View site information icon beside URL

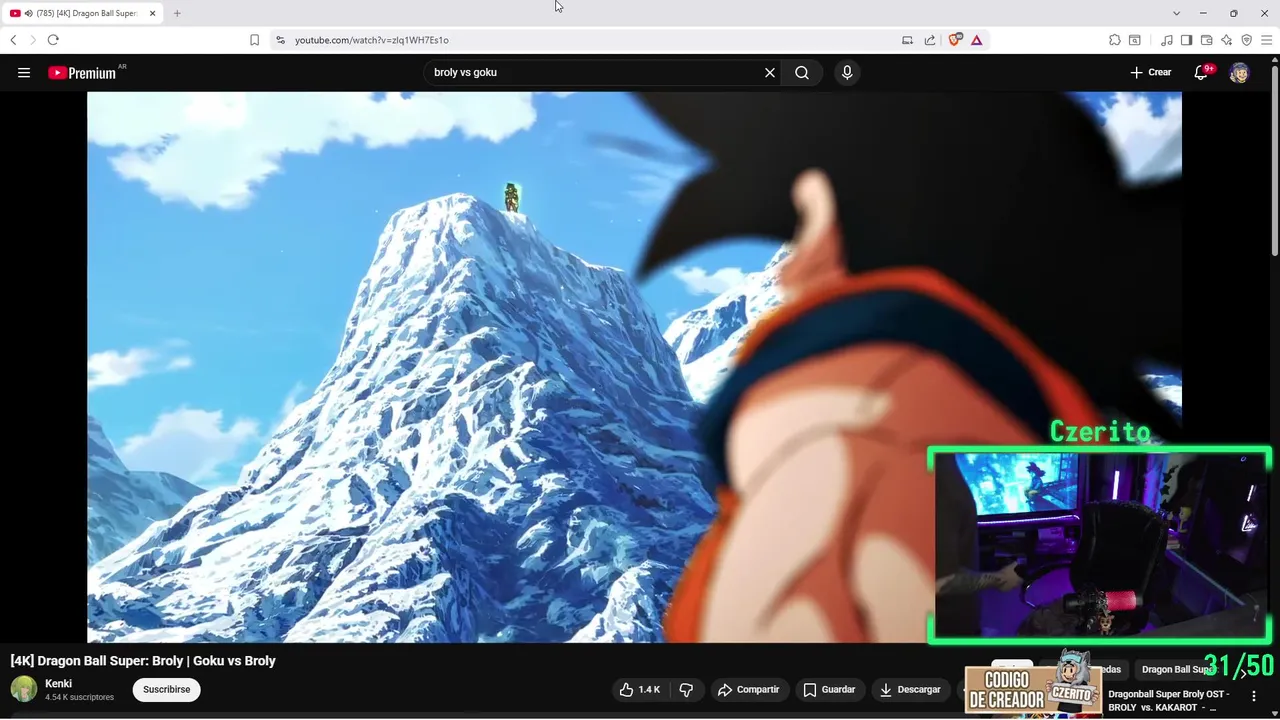(280, 40)
